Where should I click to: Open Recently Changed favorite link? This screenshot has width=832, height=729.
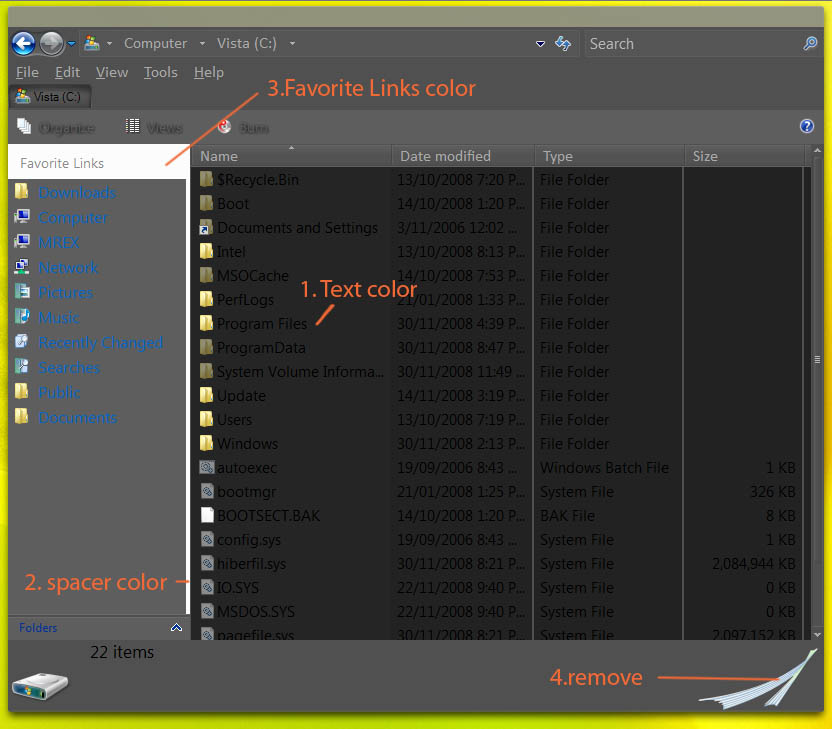100,343
